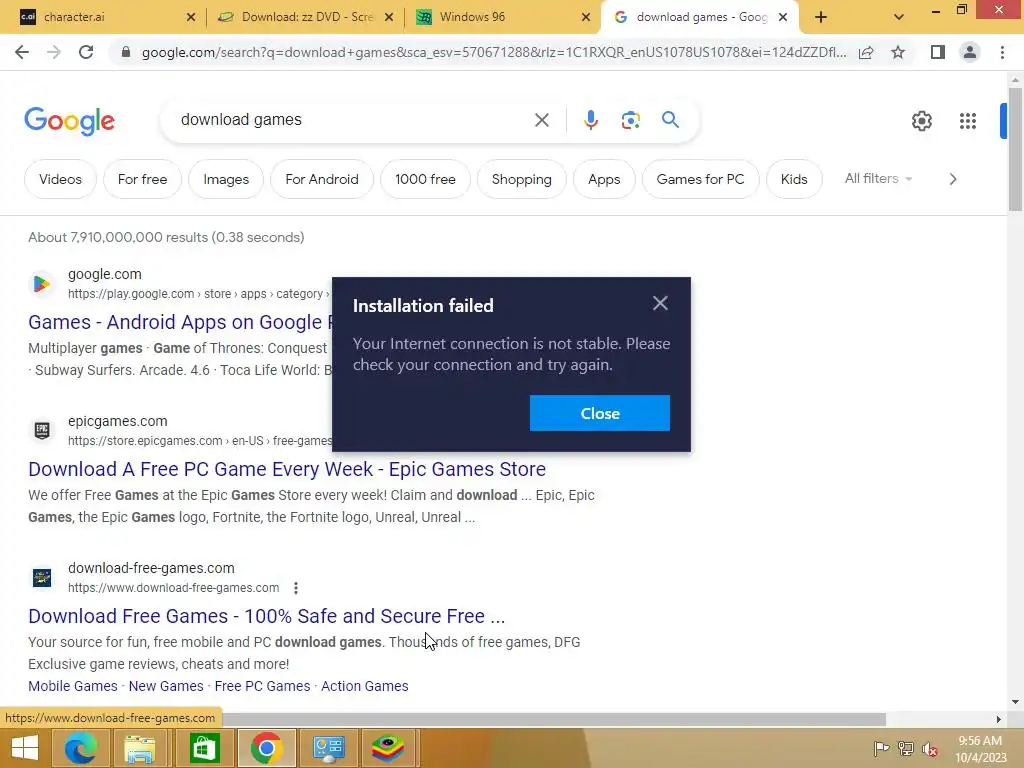
Task: Open Epic Games Store free game result
Action: click(287, 469)
